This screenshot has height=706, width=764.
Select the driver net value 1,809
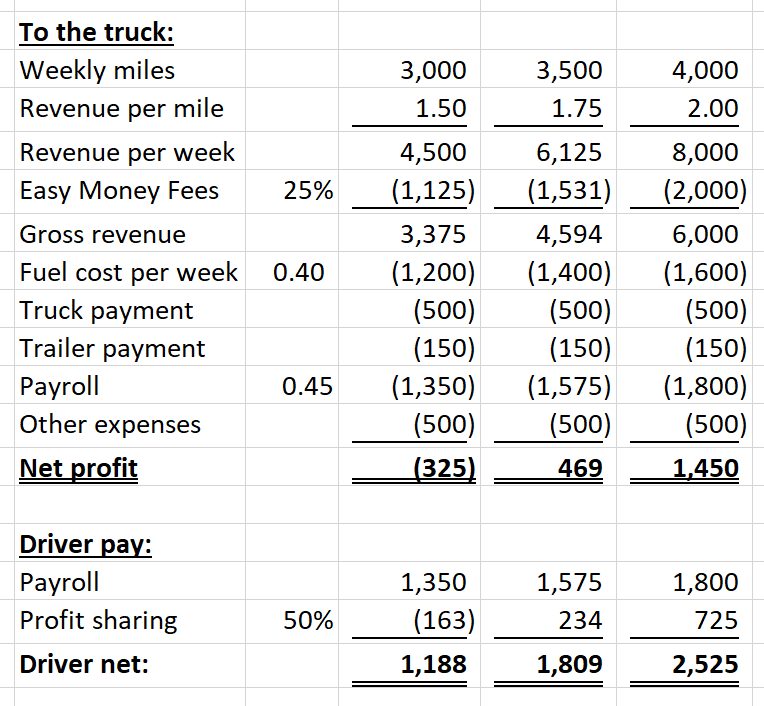[569, 664]
